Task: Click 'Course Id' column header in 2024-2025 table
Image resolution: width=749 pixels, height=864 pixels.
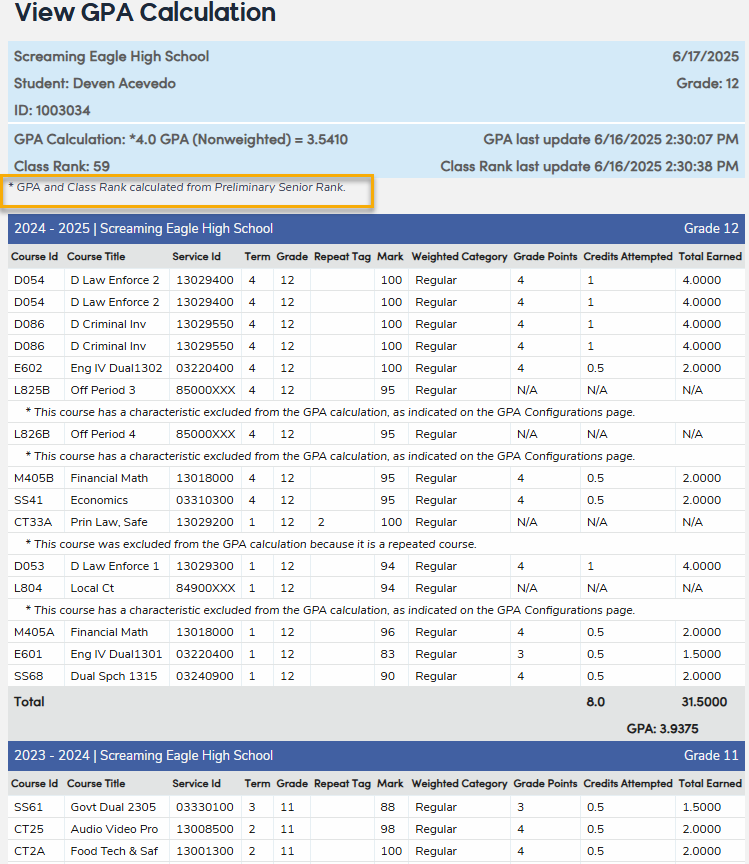Action: [x=34, y=257]
